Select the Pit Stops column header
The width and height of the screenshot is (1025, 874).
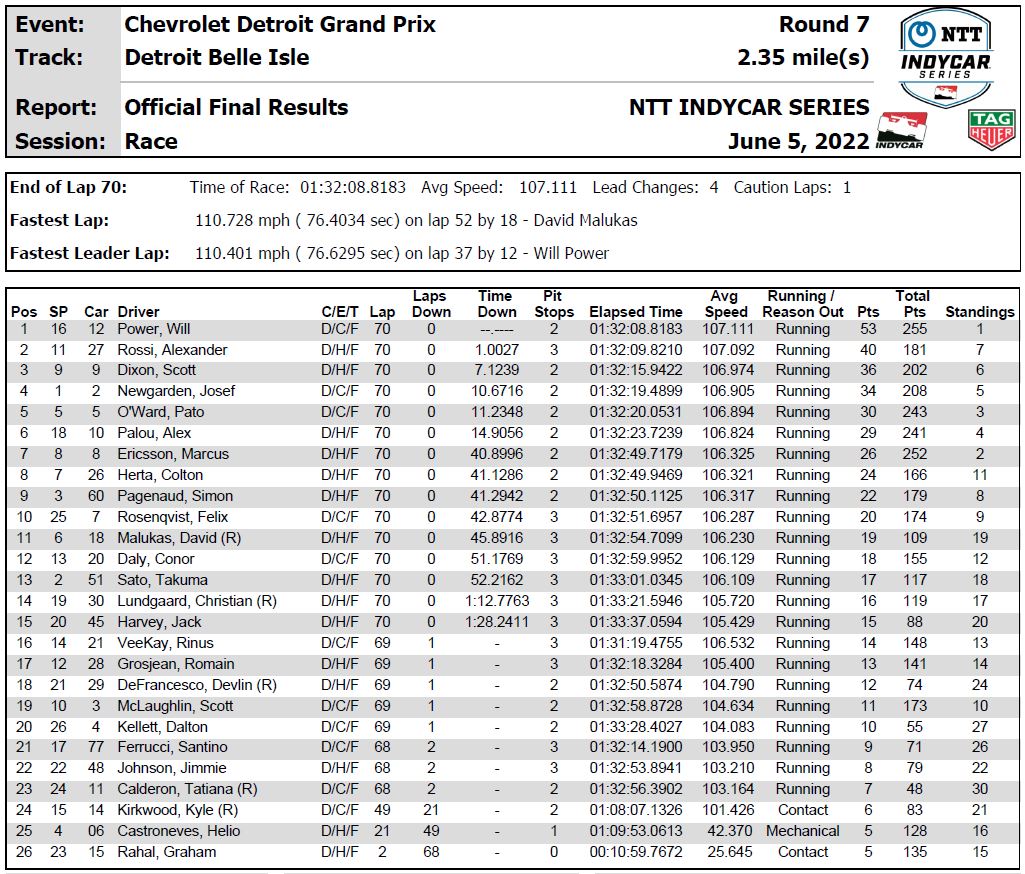553,304
